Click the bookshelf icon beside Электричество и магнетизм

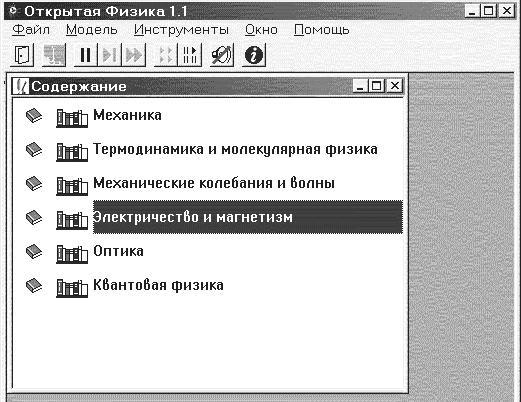(x=72, y=220)
